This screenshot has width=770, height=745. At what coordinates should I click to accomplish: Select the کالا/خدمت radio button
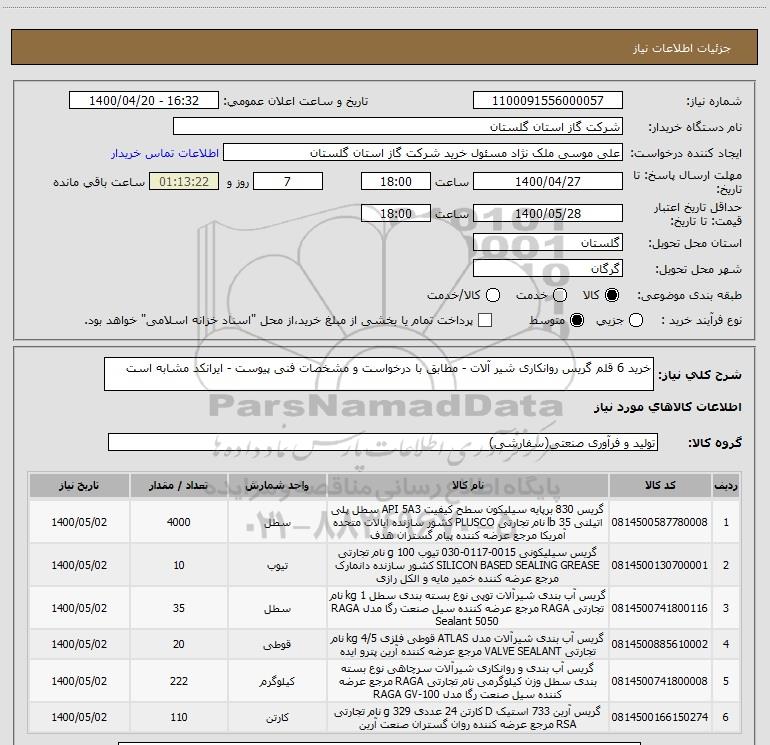493,295
